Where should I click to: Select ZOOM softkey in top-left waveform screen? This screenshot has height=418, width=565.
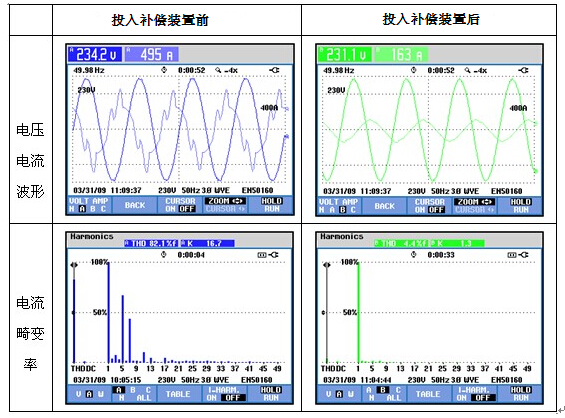(x=226, y=205)
